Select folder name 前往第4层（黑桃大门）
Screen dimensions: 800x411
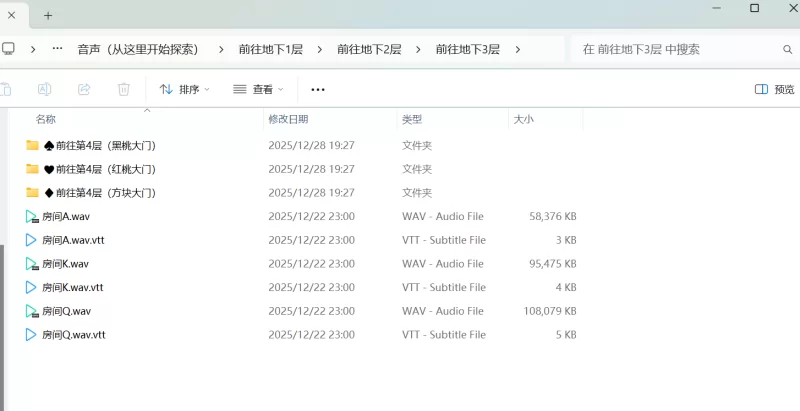100,145
